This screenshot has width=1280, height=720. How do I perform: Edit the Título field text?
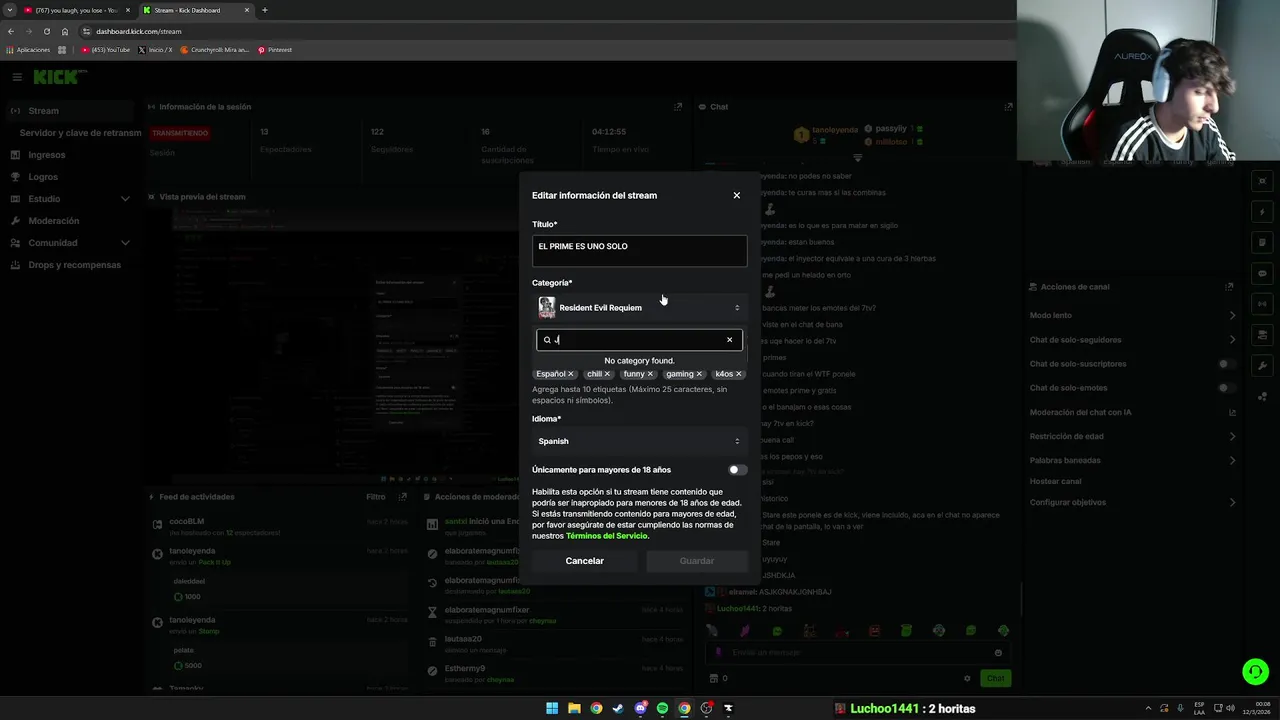(639, 250)
